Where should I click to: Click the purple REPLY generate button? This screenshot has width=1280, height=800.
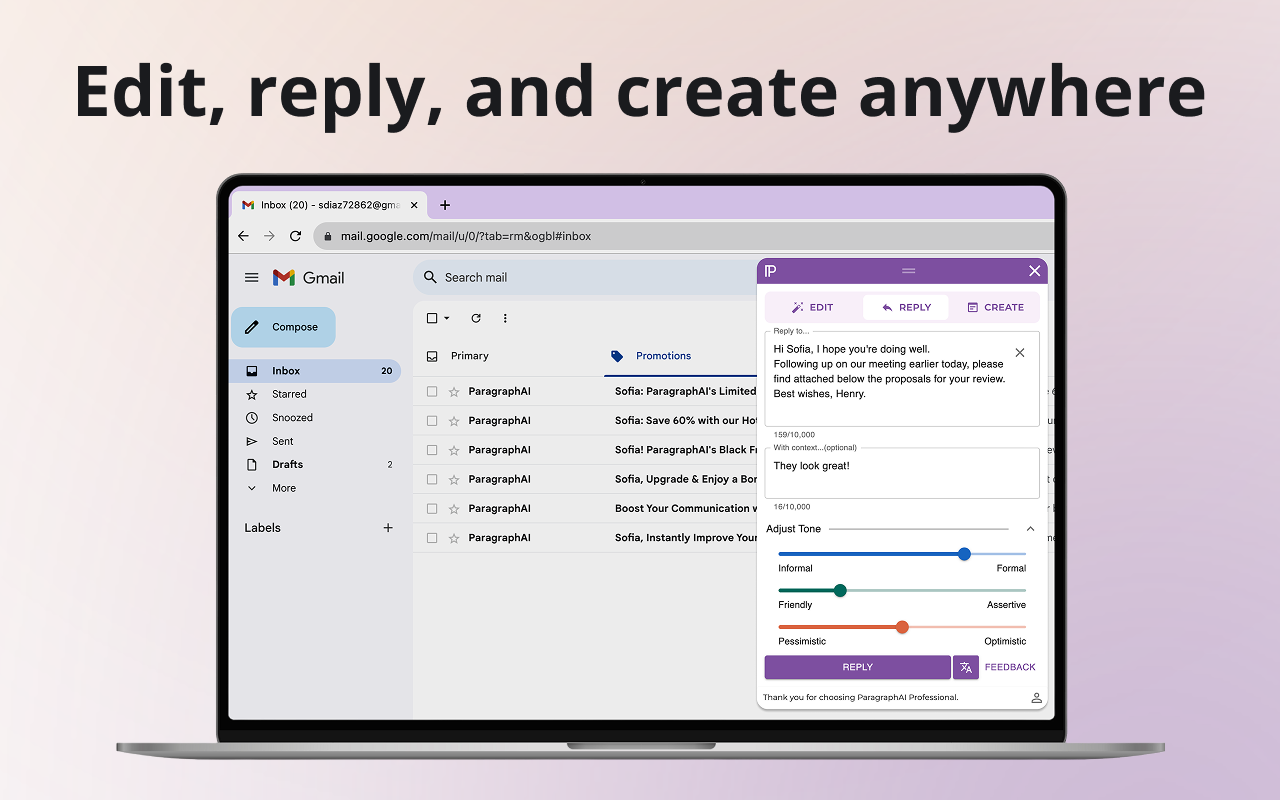[x=857, y=667]
